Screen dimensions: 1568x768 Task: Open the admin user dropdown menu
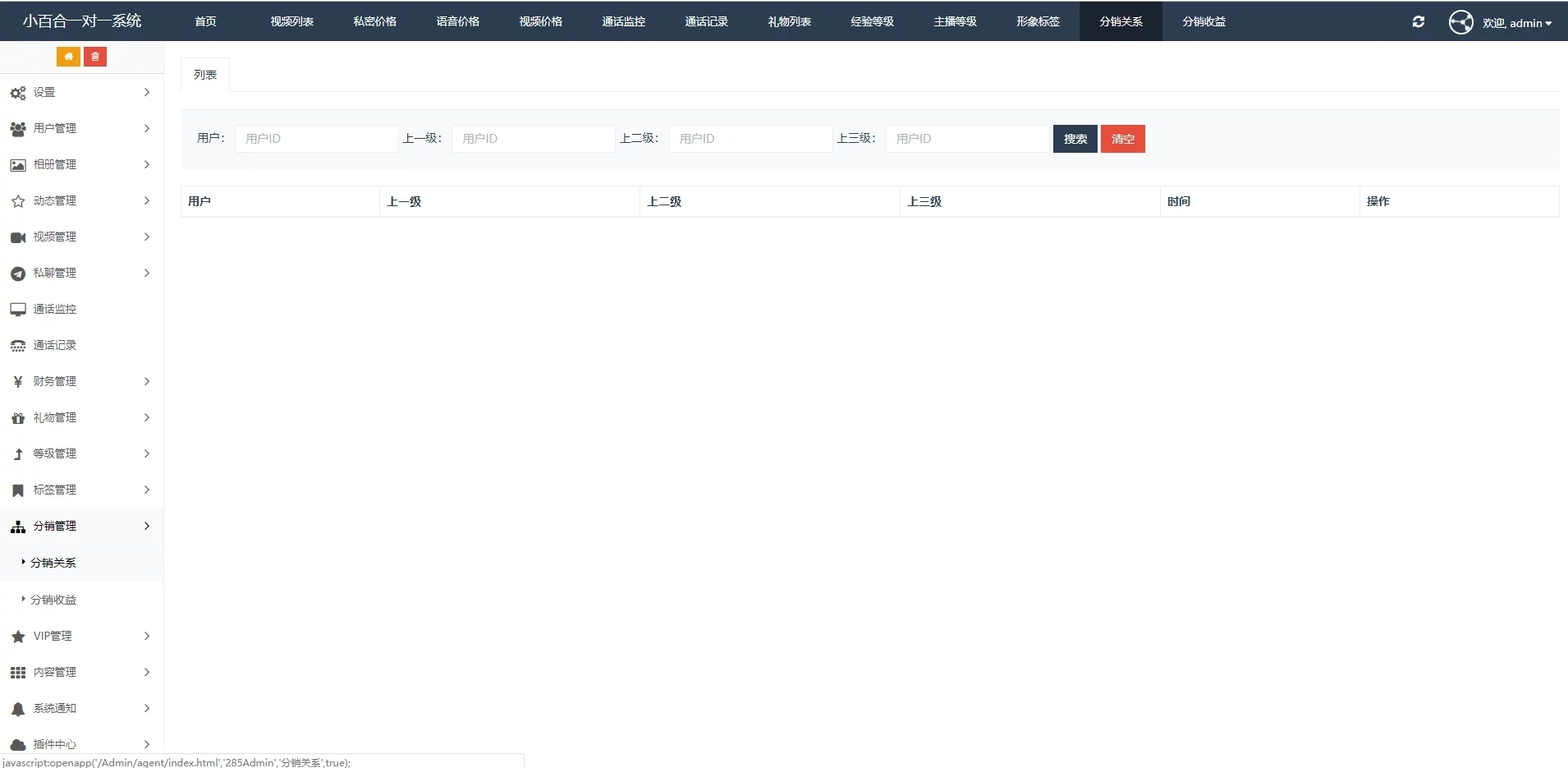1517,23
